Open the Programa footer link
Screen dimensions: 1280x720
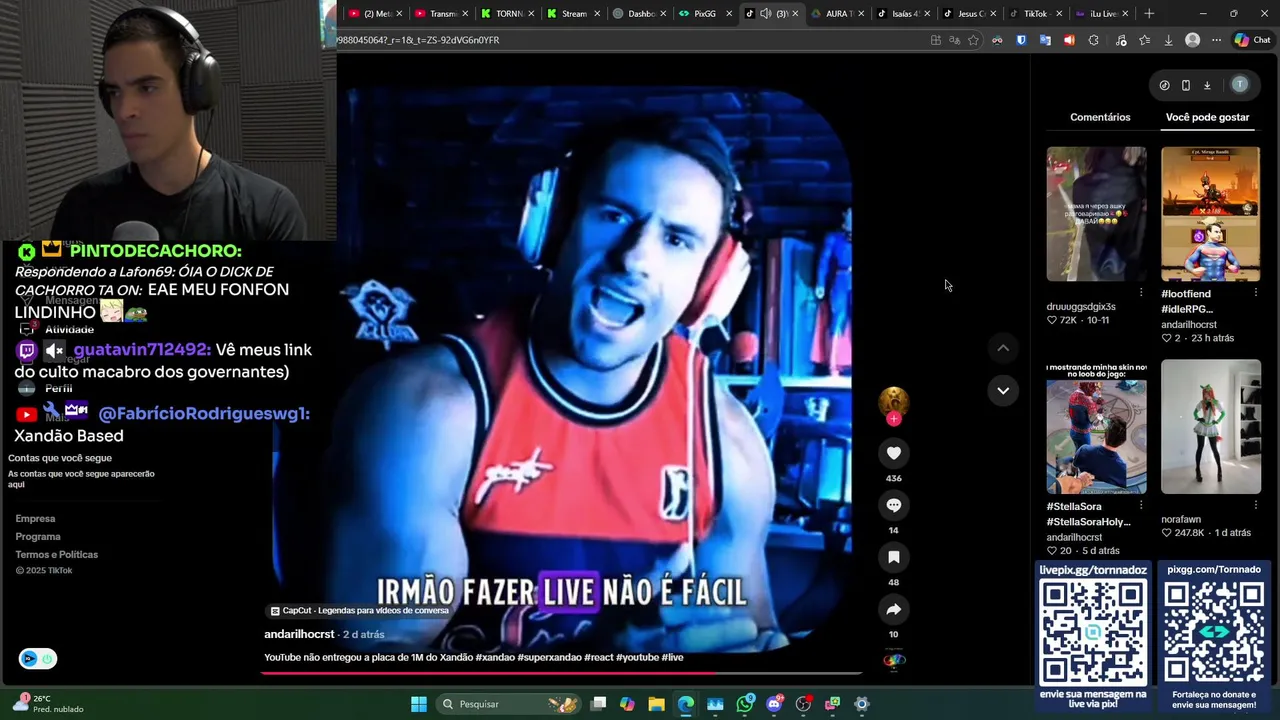[x=38, y=537]
